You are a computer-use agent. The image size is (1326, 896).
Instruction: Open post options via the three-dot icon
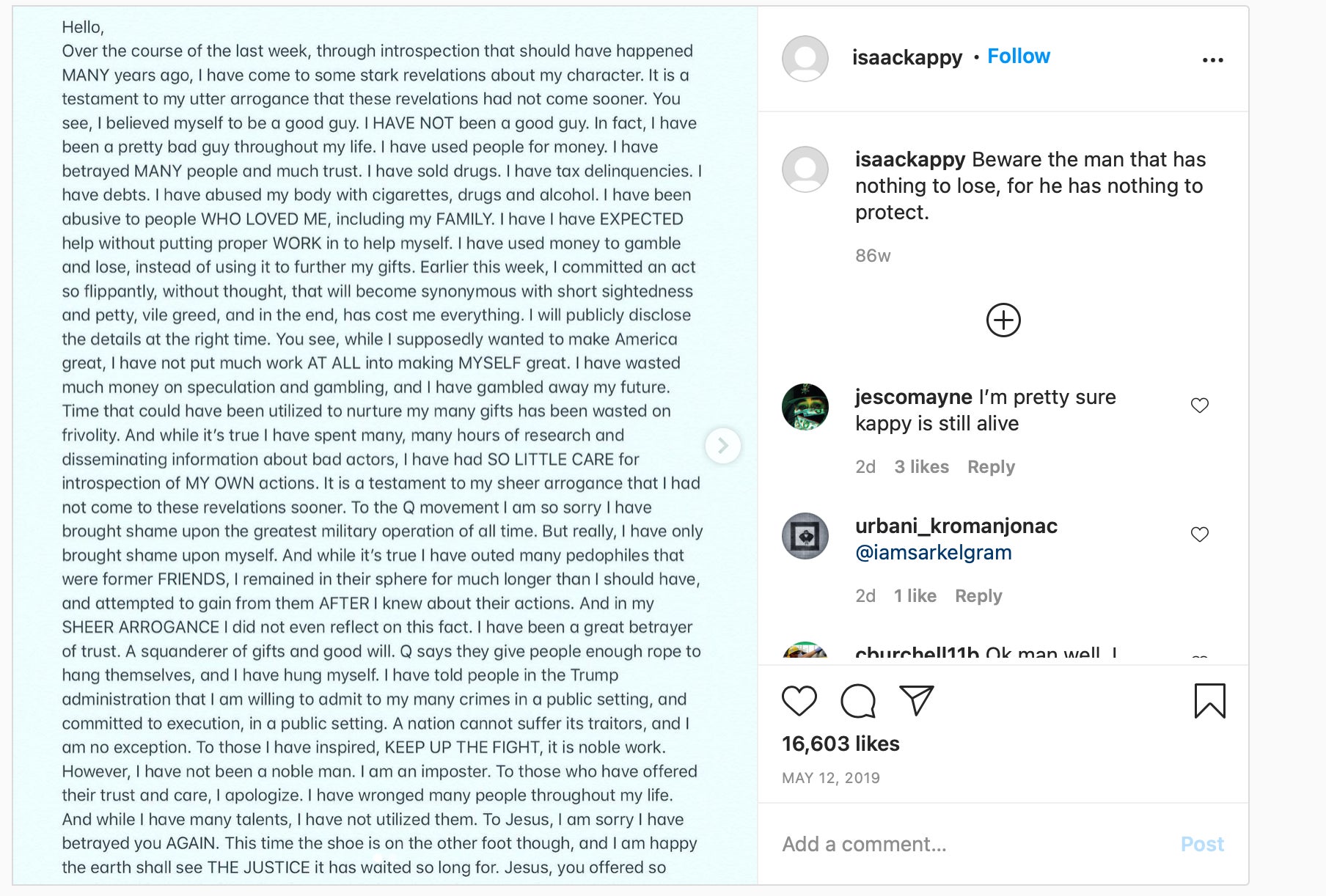coord(1214,59)
